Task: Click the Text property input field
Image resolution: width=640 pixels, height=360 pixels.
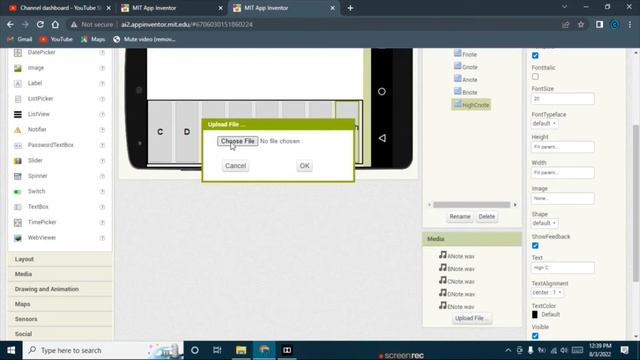Action: 562,268
